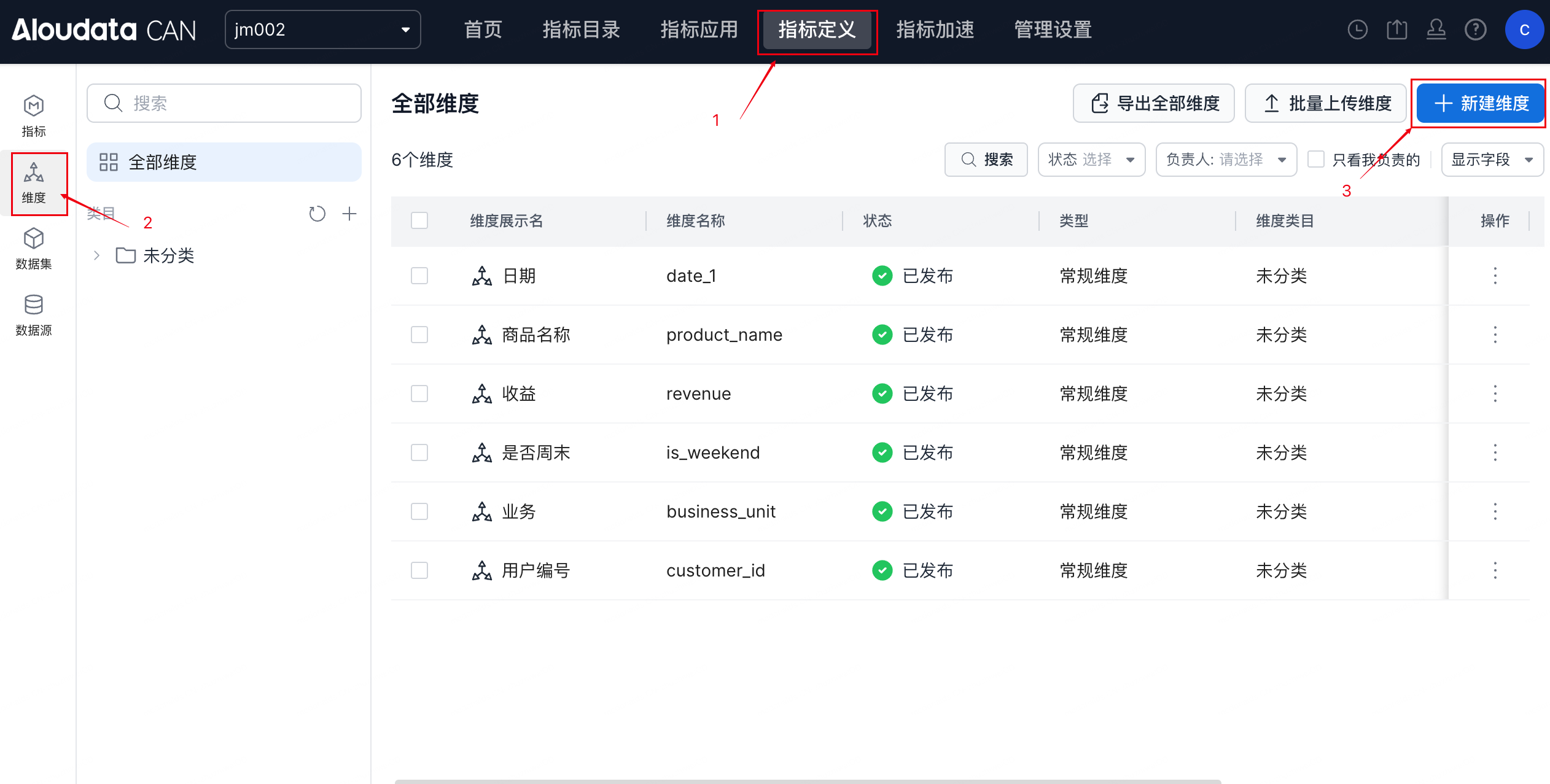This screenshot has width=1550, height=784.
Task: Go to 管理设置 menu
Action: point(1053,29)
